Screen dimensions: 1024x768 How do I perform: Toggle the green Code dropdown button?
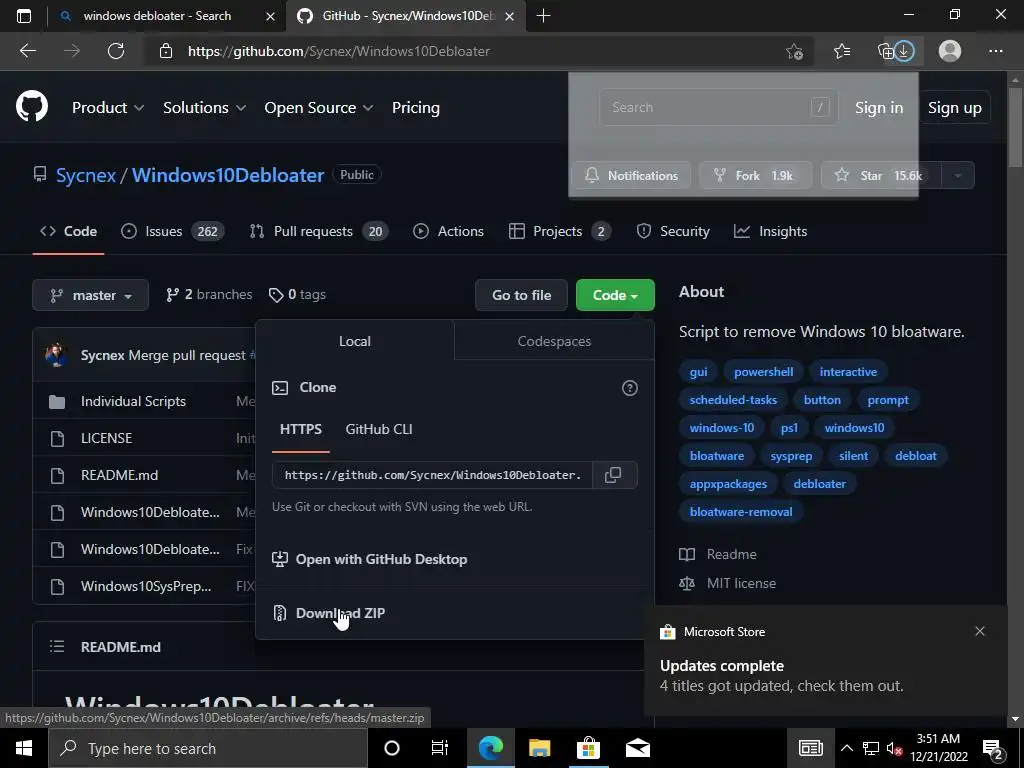pyautogui.click(x=615, y=295)
